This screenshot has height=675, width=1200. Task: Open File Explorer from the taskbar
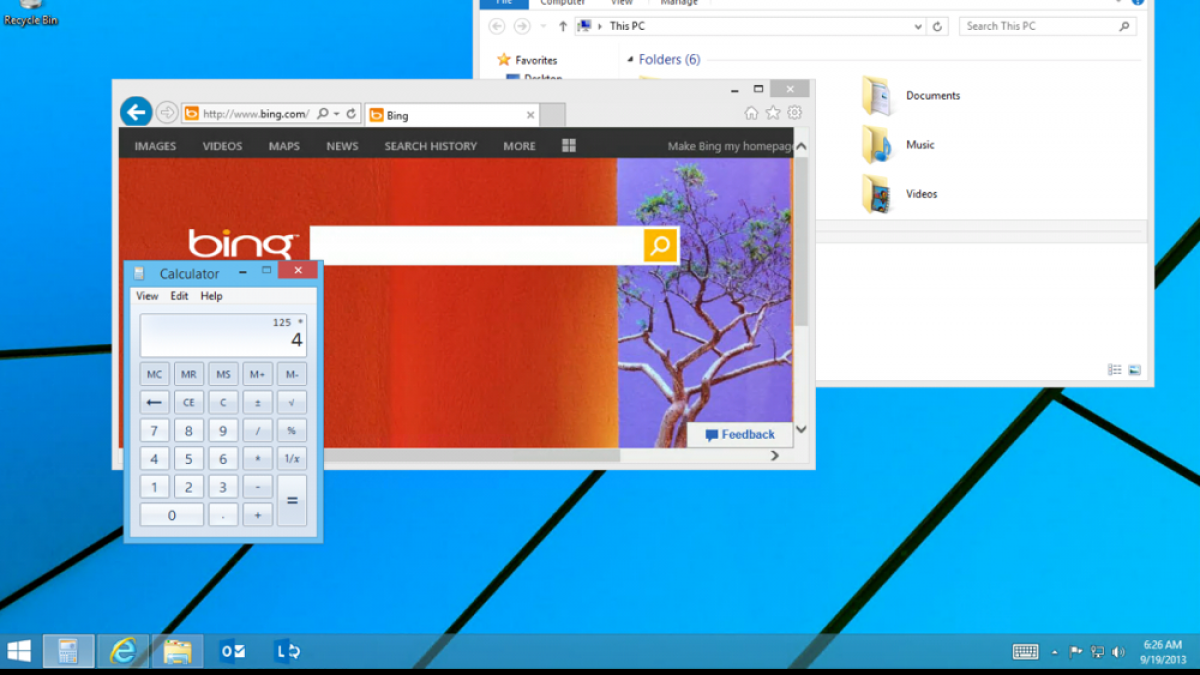177,651
